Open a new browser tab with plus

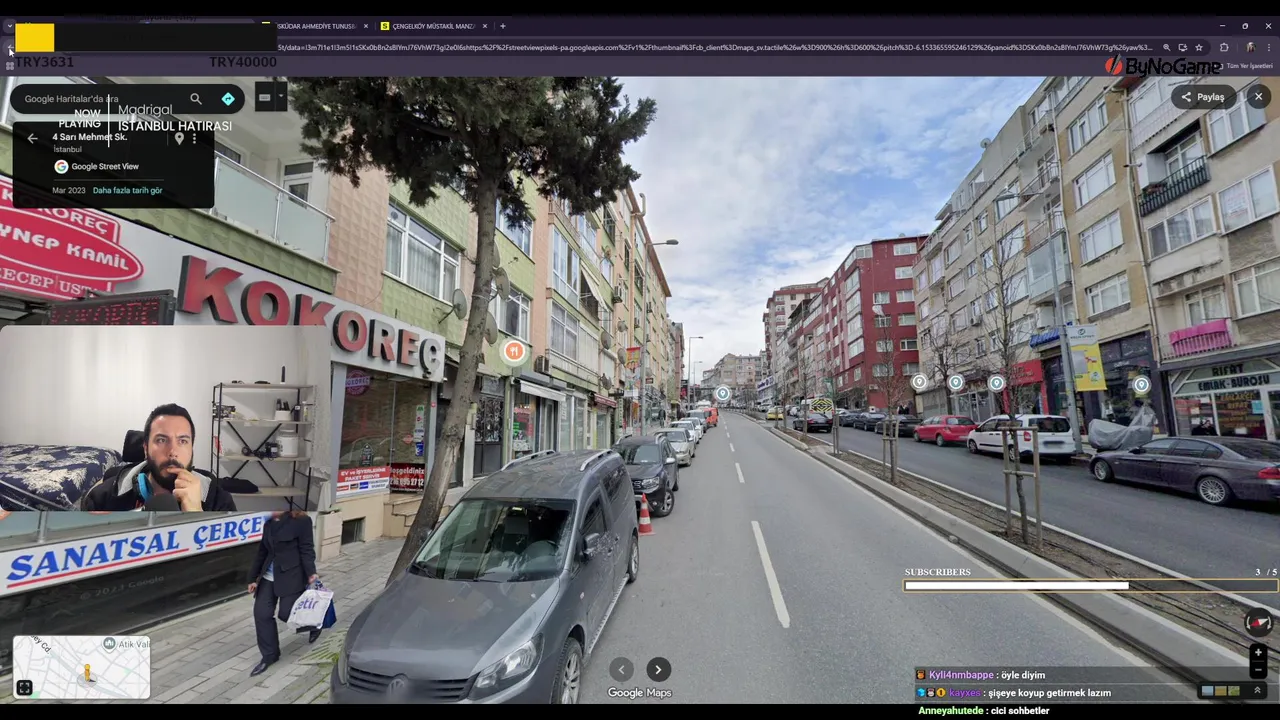[x=503, y=26]
